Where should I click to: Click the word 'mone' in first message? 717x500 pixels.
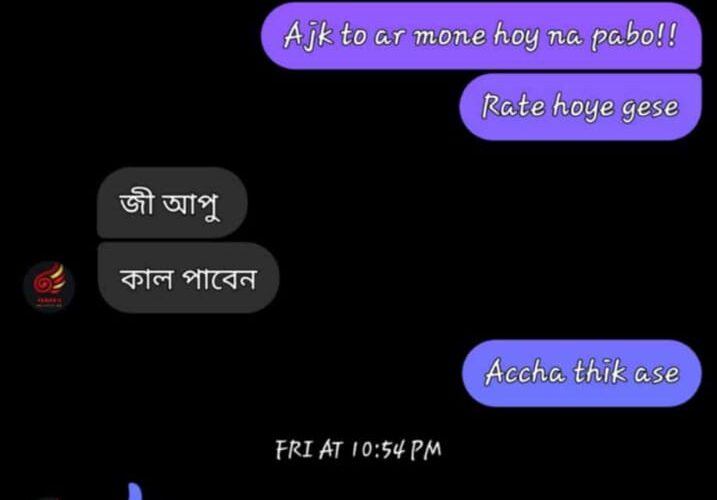[450, 37]
